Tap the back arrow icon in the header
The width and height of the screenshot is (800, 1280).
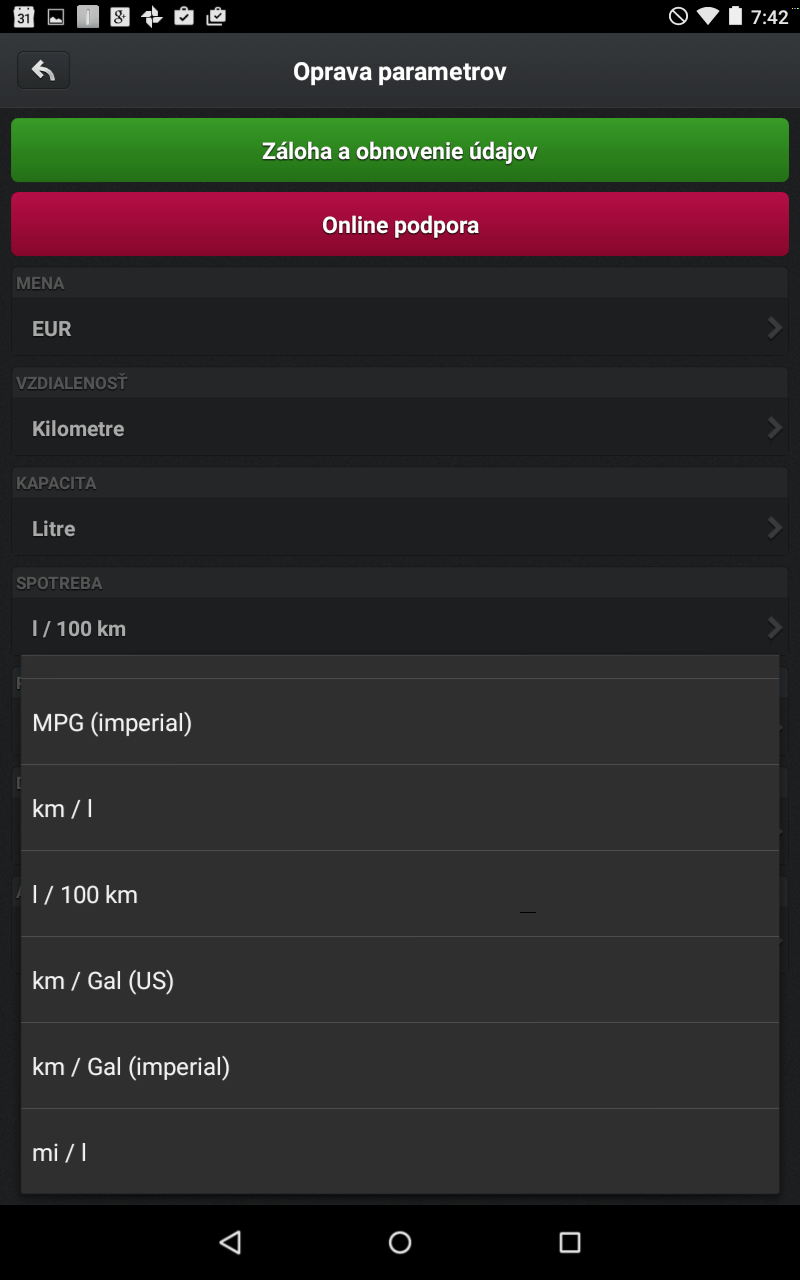pyautogui.click(x=43, y=70)
